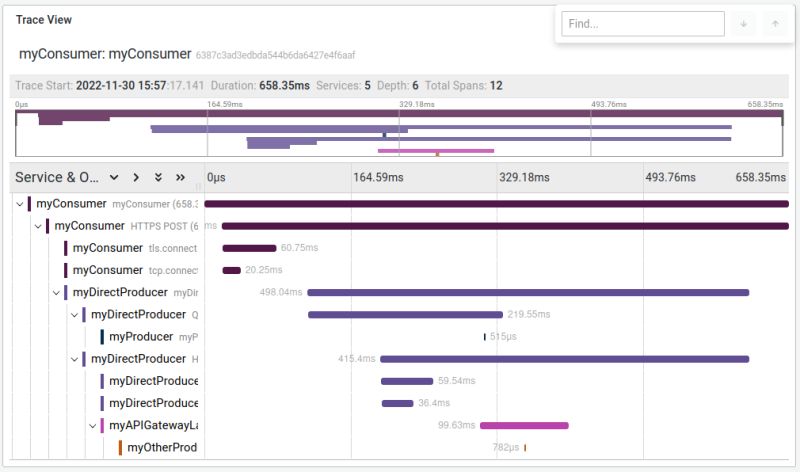Image resolution: width=800 pixels, height=472 pixels.
Task: Click the Service & Operation column header
Action: click(x=57, y=178)
